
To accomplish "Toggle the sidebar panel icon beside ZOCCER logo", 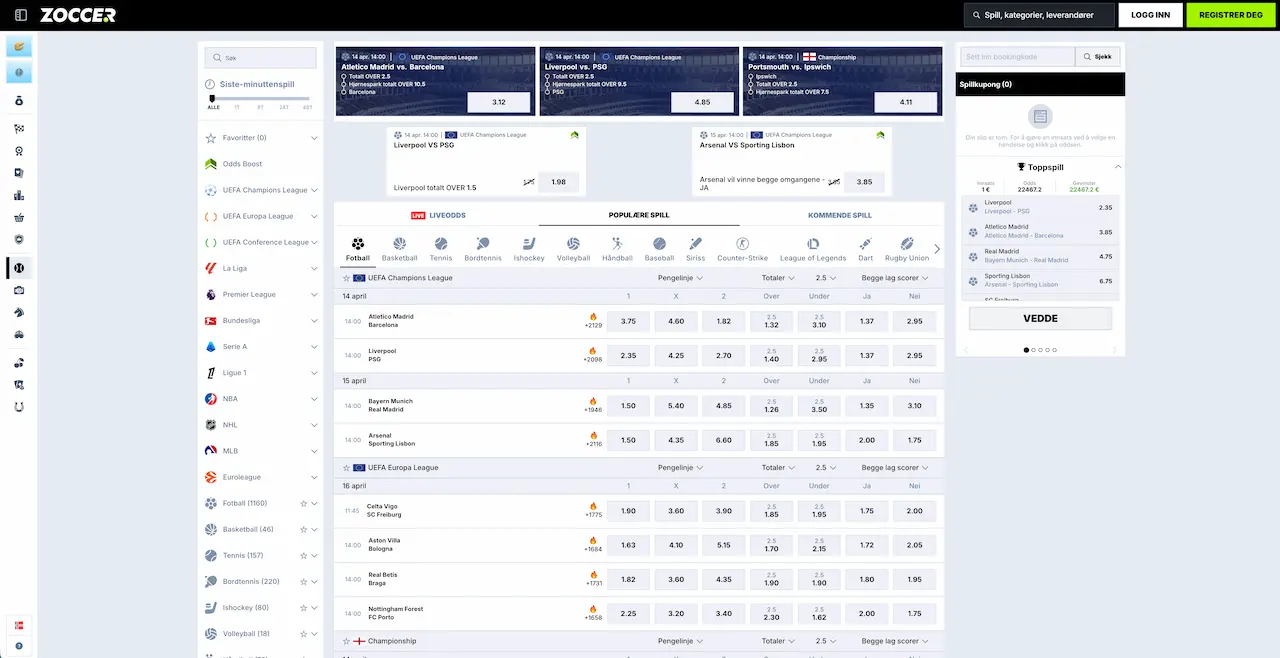I will (21, 15).
